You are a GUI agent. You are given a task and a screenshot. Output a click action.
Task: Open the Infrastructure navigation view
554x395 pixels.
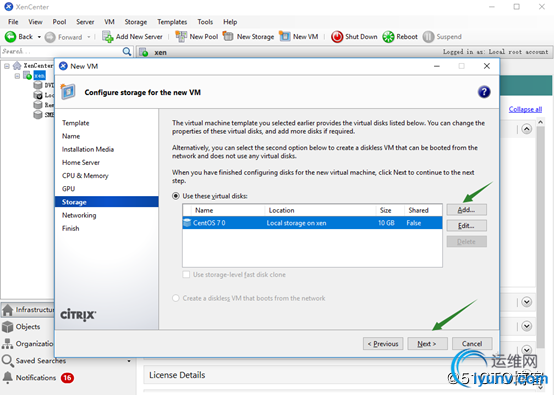(28, 310)
